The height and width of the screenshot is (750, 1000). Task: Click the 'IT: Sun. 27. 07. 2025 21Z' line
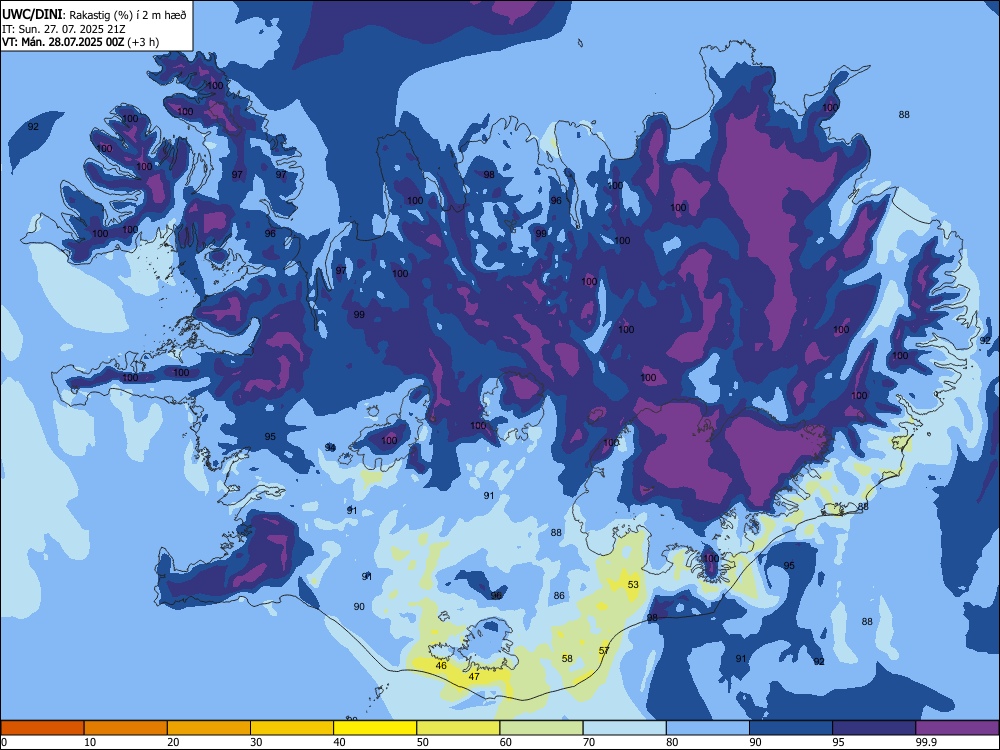pos(64,29)
